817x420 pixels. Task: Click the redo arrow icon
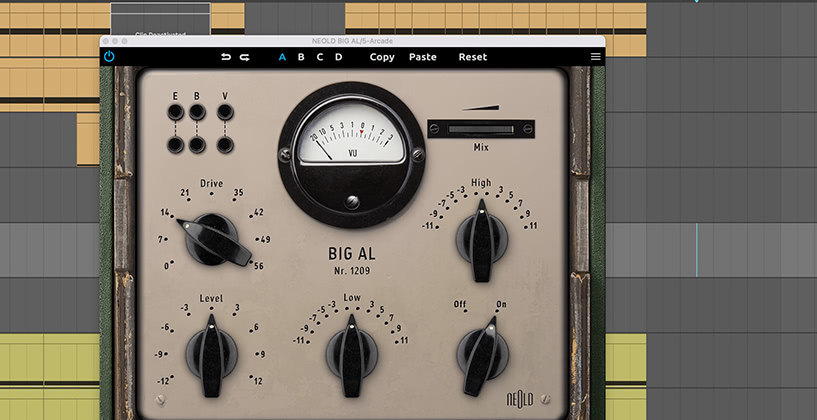click(x=244, y=57)
